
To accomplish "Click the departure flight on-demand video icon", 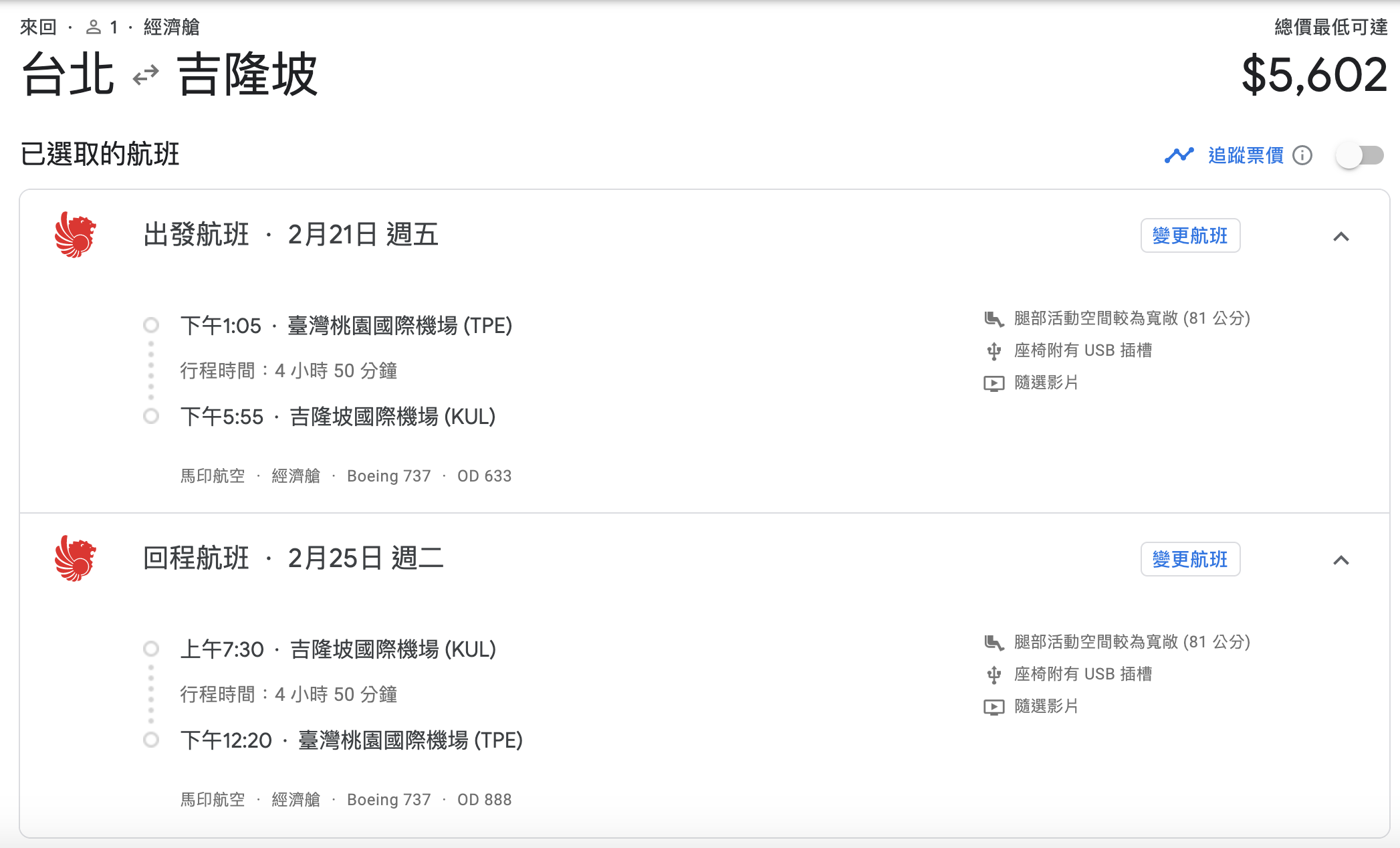I will 994,383.
